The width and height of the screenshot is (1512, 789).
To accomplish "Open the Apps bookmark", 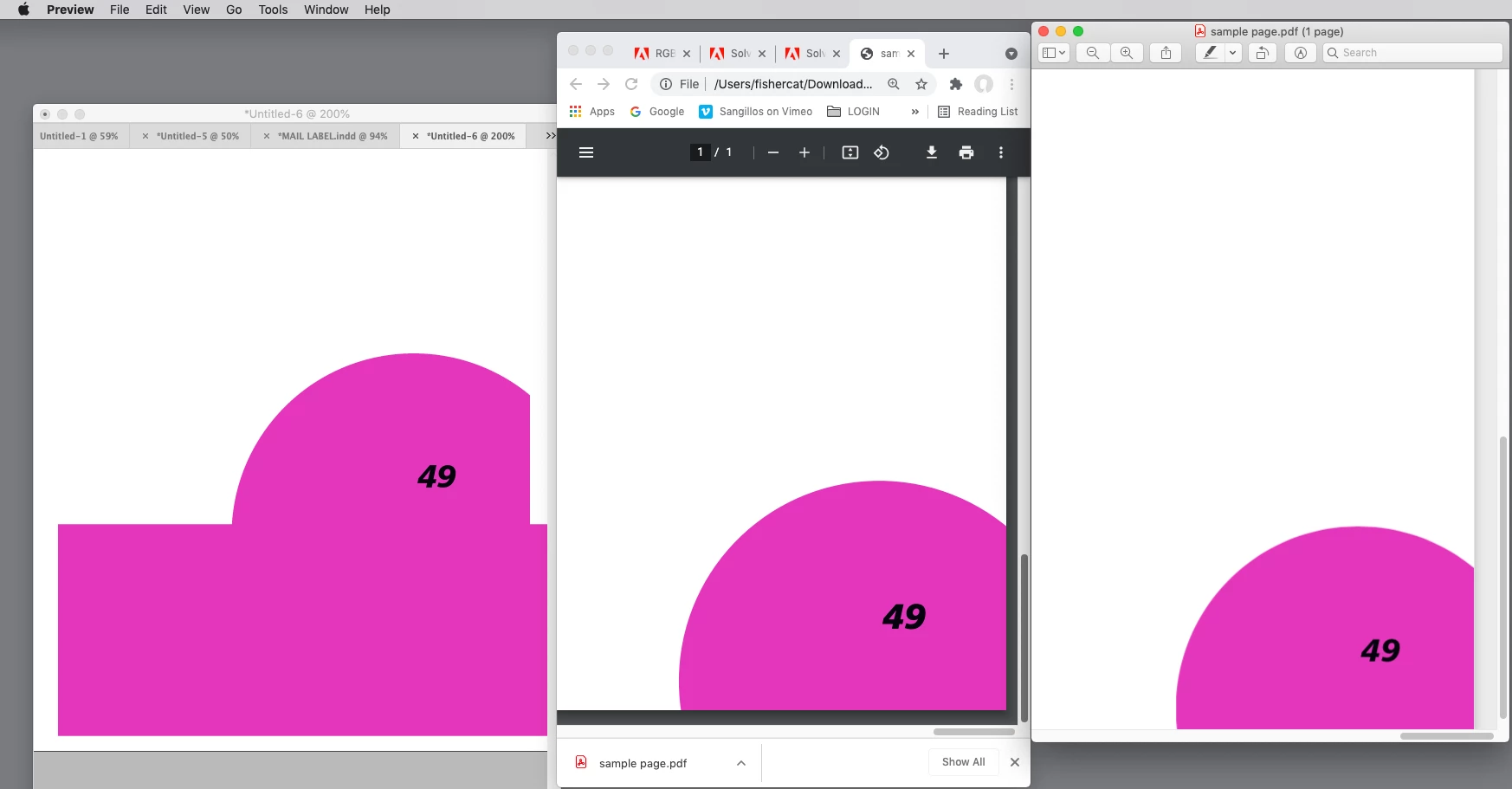I will click(591, 112).
